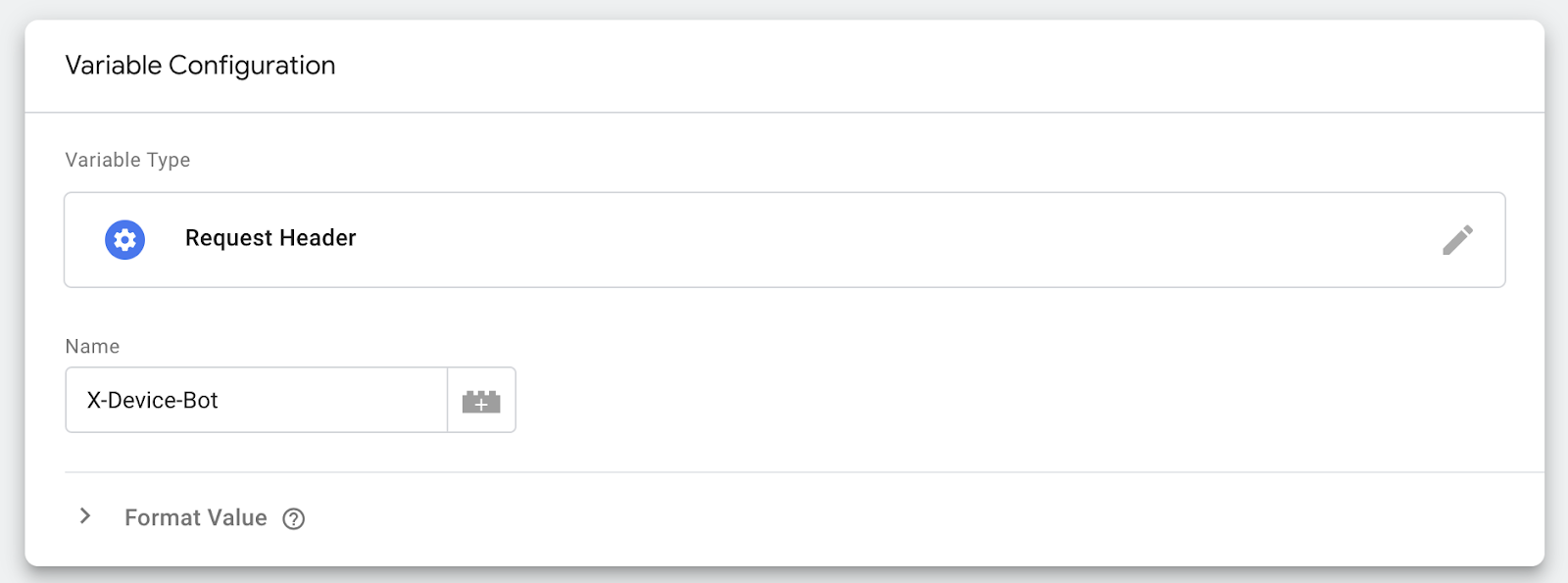Select the Request Header type text

click(270, 238)
